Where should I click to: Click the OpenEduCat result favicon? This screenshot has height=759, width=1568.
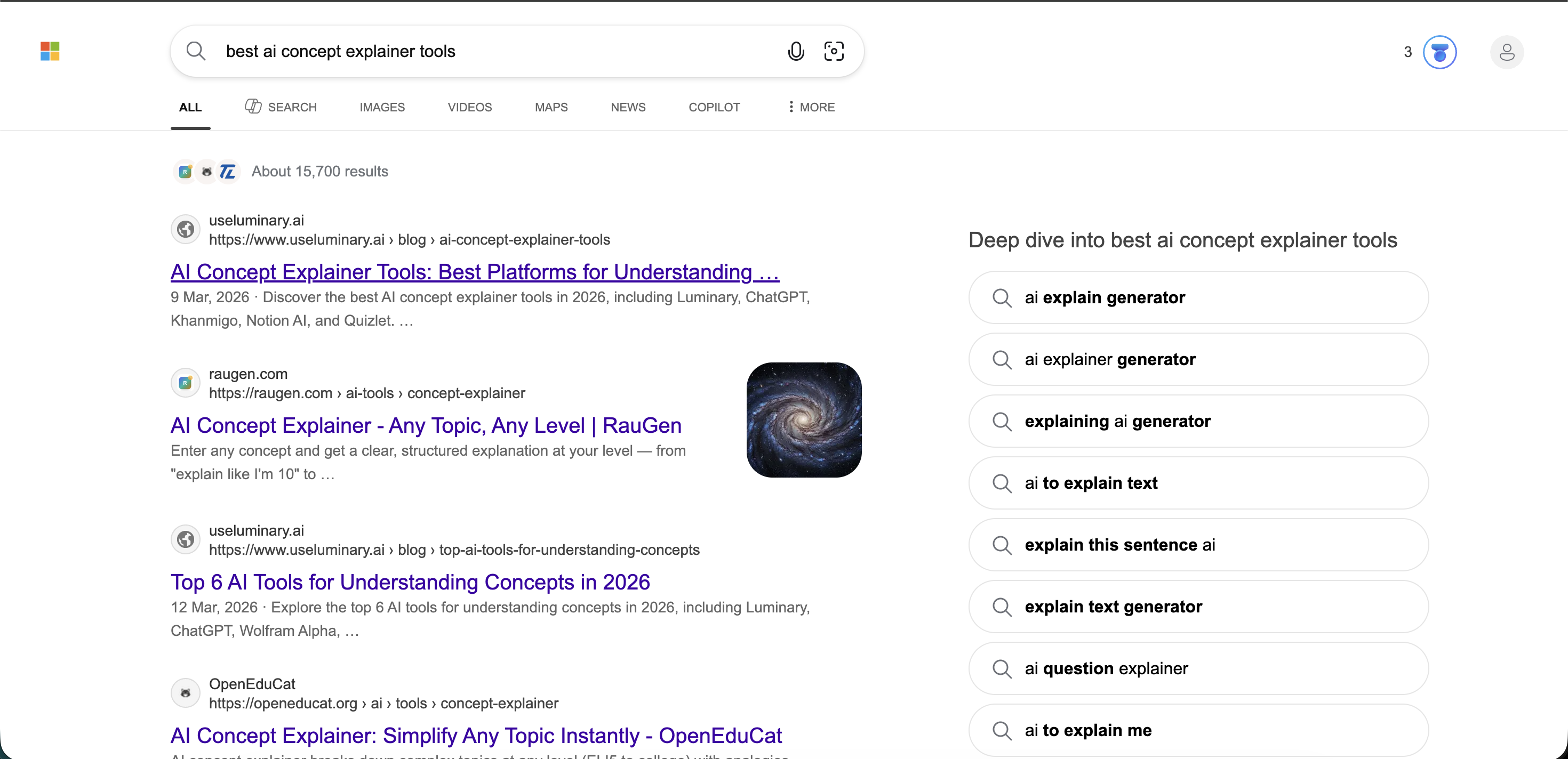tap(185, 693)
